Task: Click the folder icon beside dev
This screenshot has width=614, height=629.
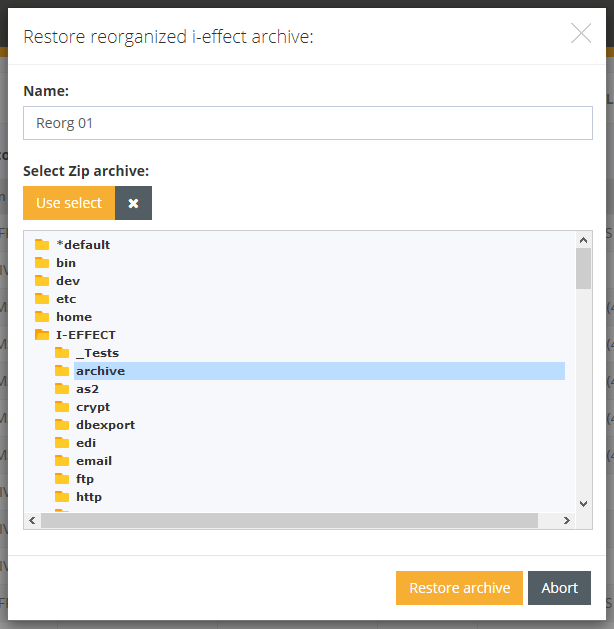Action: pyautogui.click(x=41, y=281)
